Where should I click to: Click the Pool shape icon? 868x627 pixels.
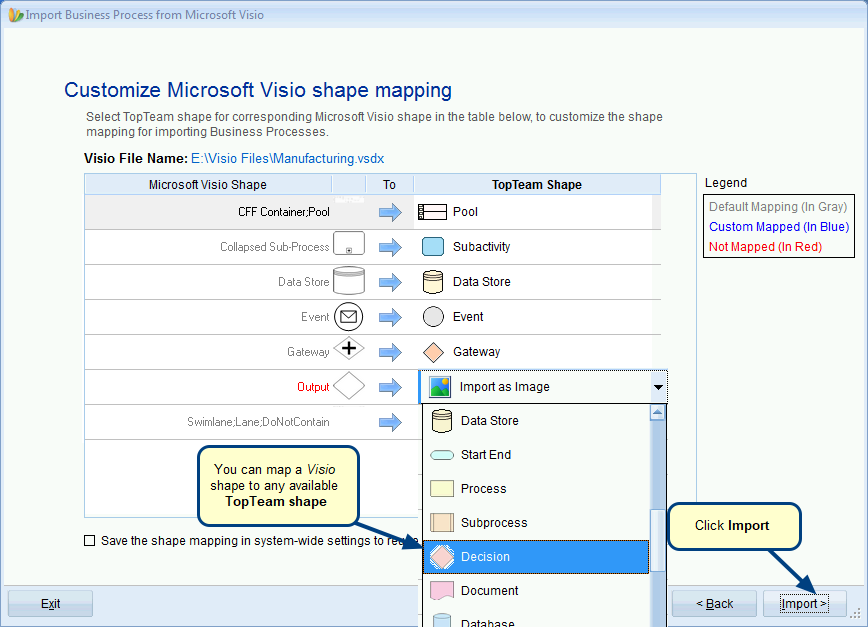pyautogui.click(x=432, y=212)
